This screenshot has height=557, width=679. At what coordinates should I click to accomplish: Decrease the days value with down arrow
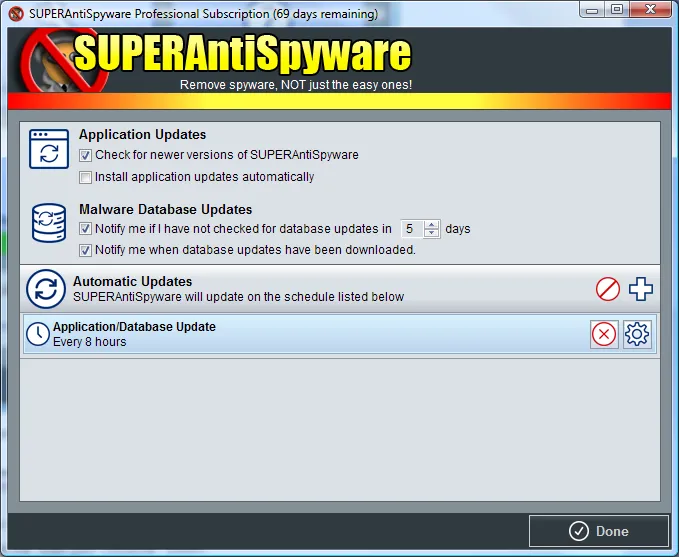[432, 233]
